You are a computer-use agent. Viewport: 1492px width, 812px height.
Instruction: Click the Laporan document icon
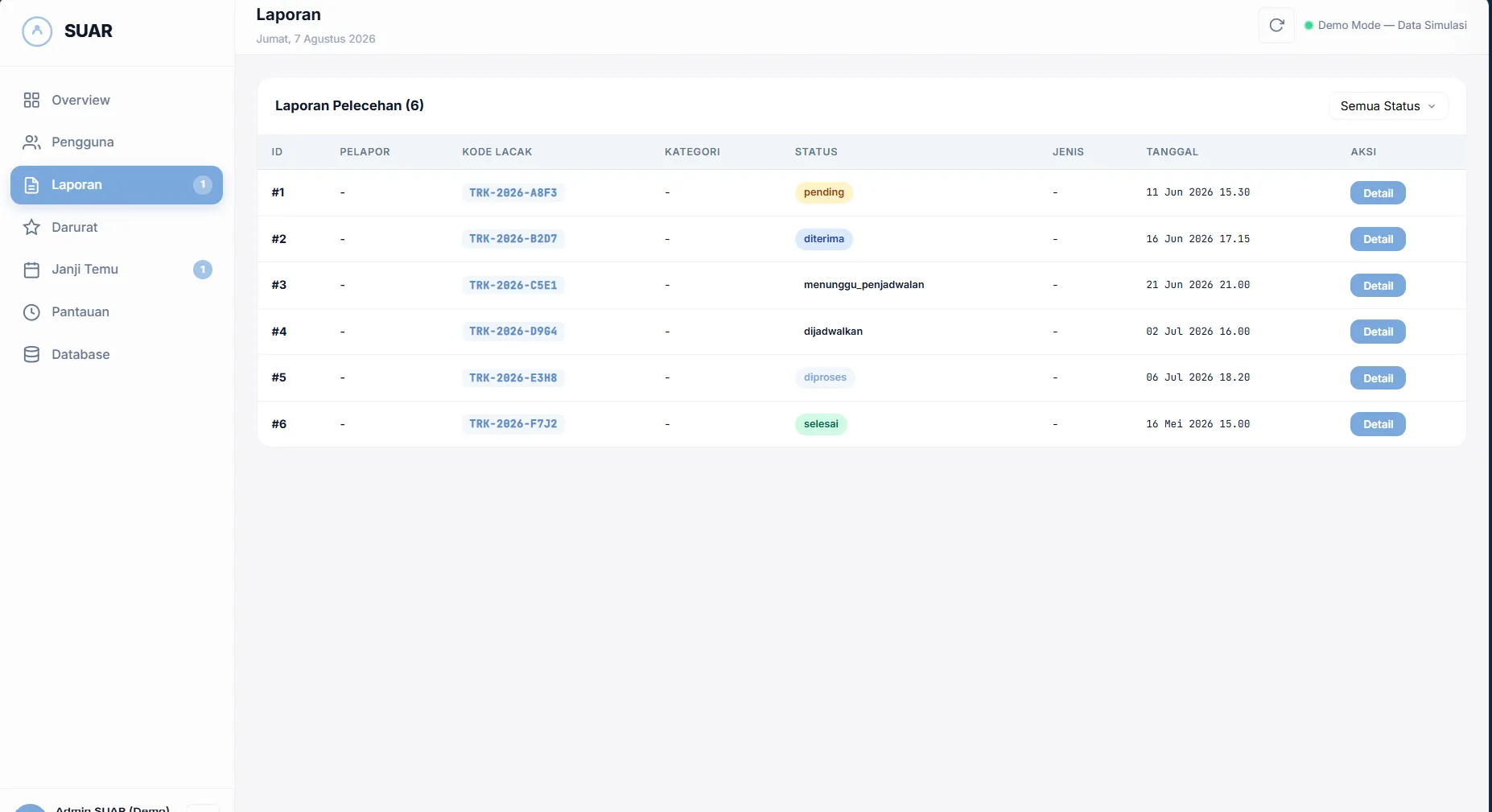coord(31,185)
